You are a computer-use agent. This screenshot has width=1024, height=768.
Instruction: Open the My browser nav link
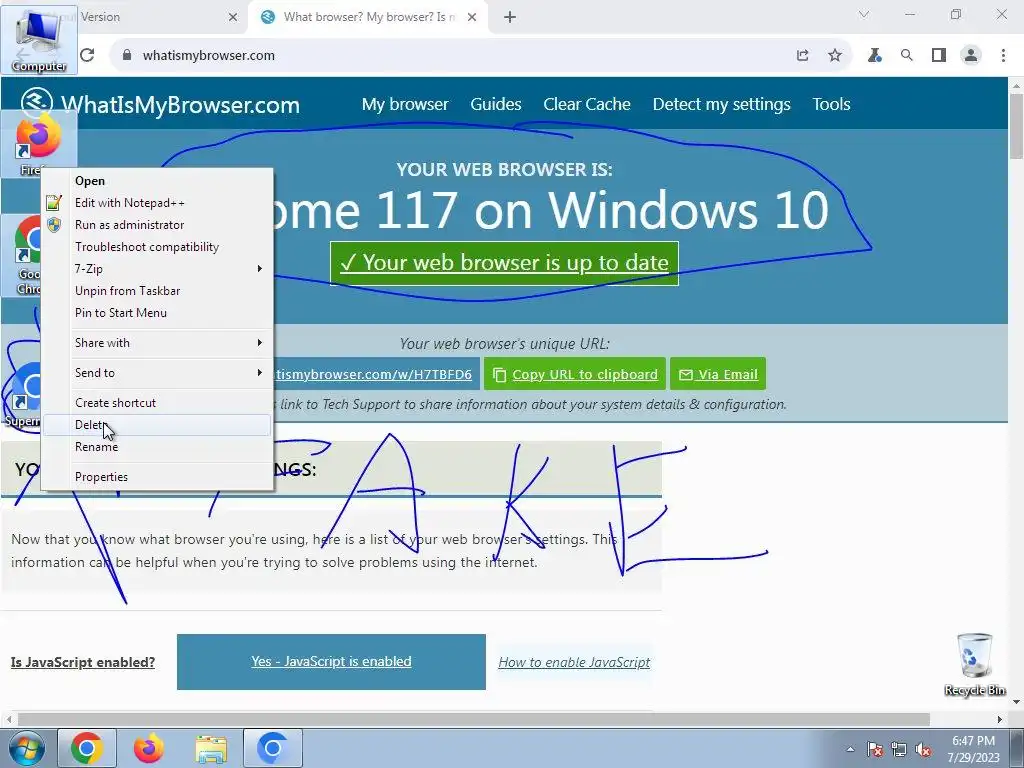coord(405,104)
